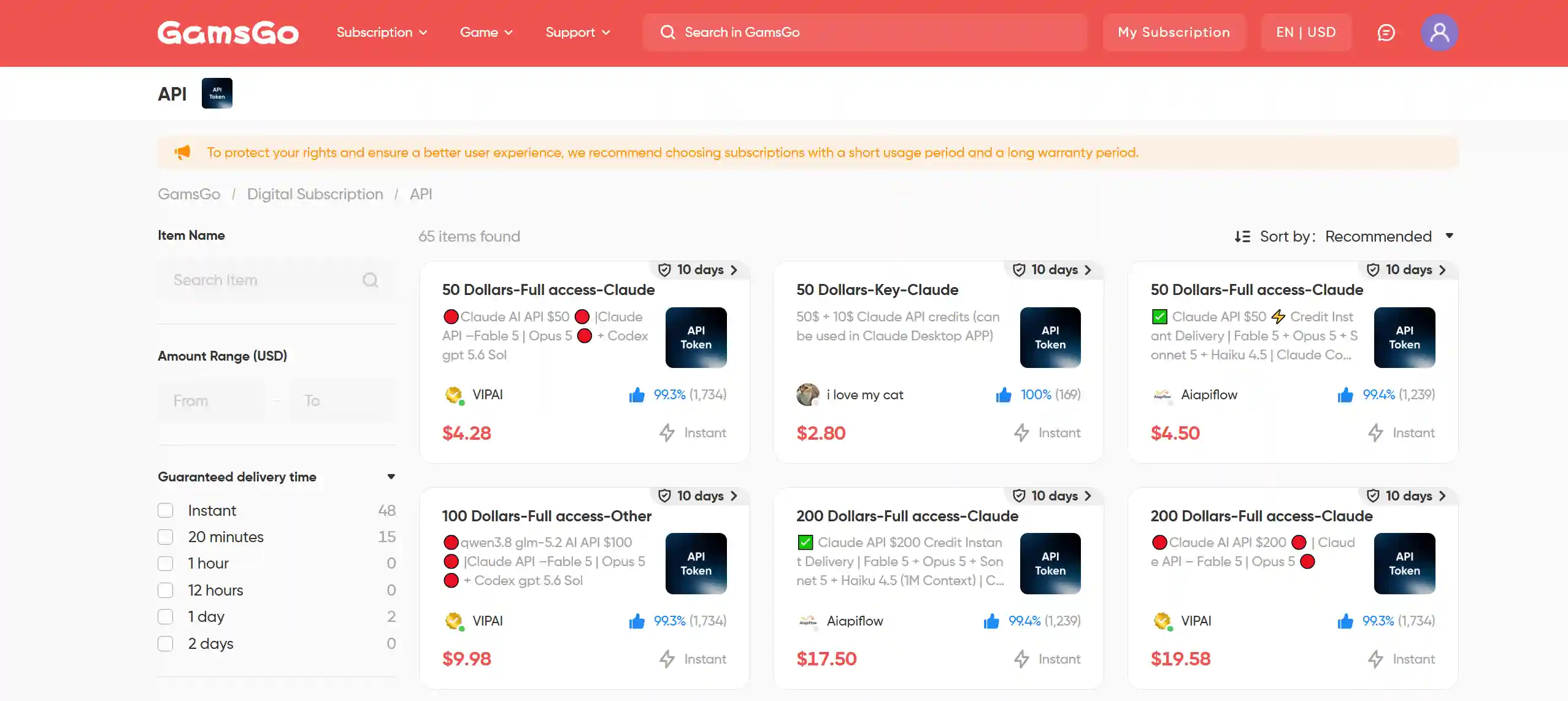1568x701 pixels.
Task: Open 50 Dollars-Key-Claude listing title
Action: coord(877,290)
